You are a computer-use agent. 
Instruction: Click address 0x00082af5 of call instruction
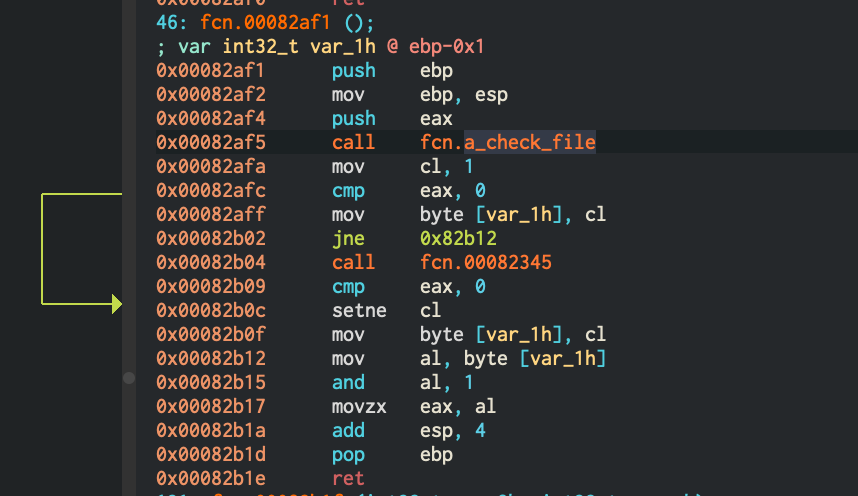210,142
